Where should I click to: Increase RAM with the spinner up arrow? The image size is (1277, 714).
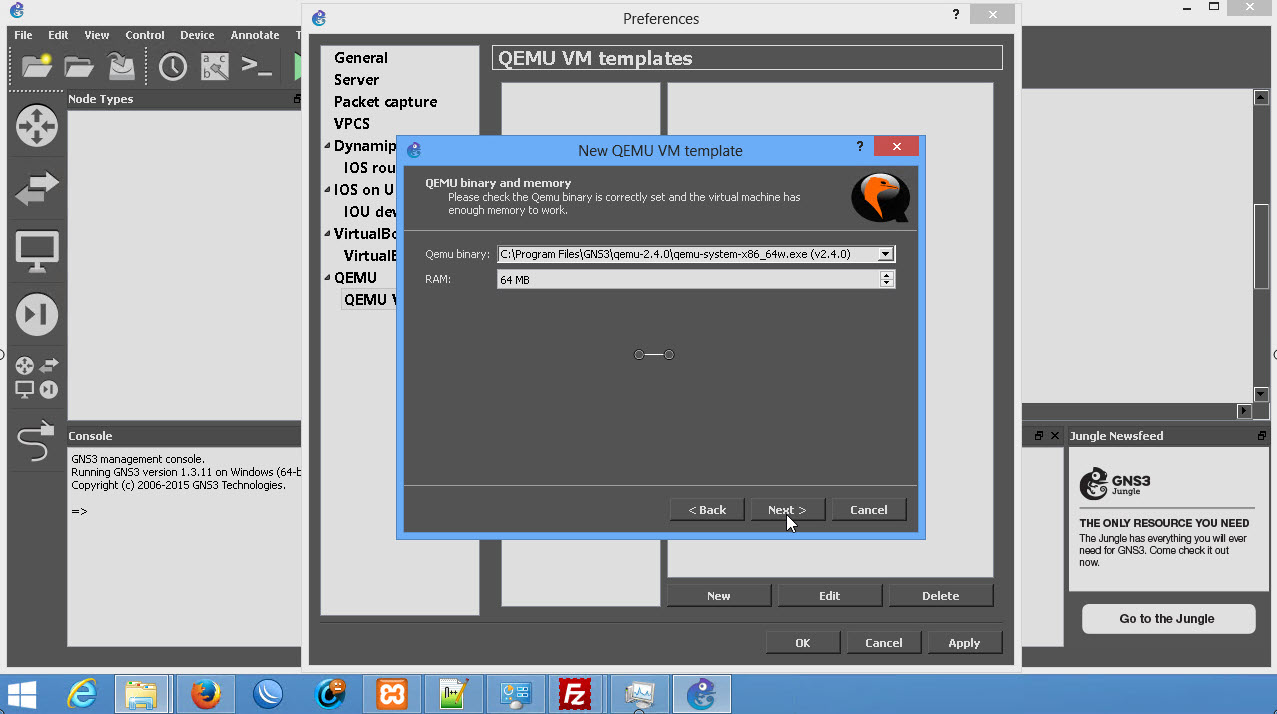point(887,276)
